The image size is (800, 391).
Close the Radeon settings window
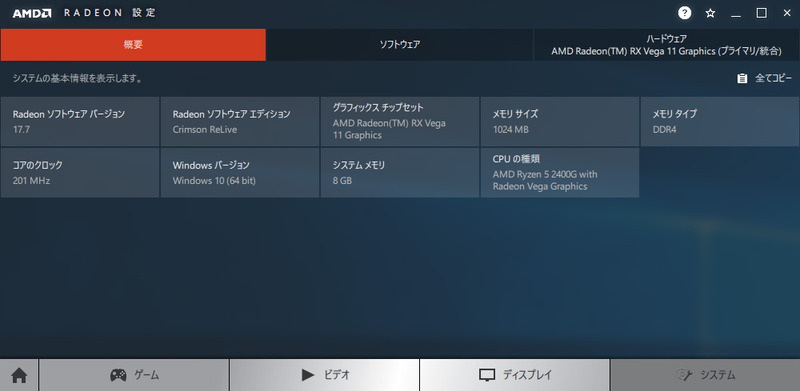pyautogui.click(x=787, y=13)
